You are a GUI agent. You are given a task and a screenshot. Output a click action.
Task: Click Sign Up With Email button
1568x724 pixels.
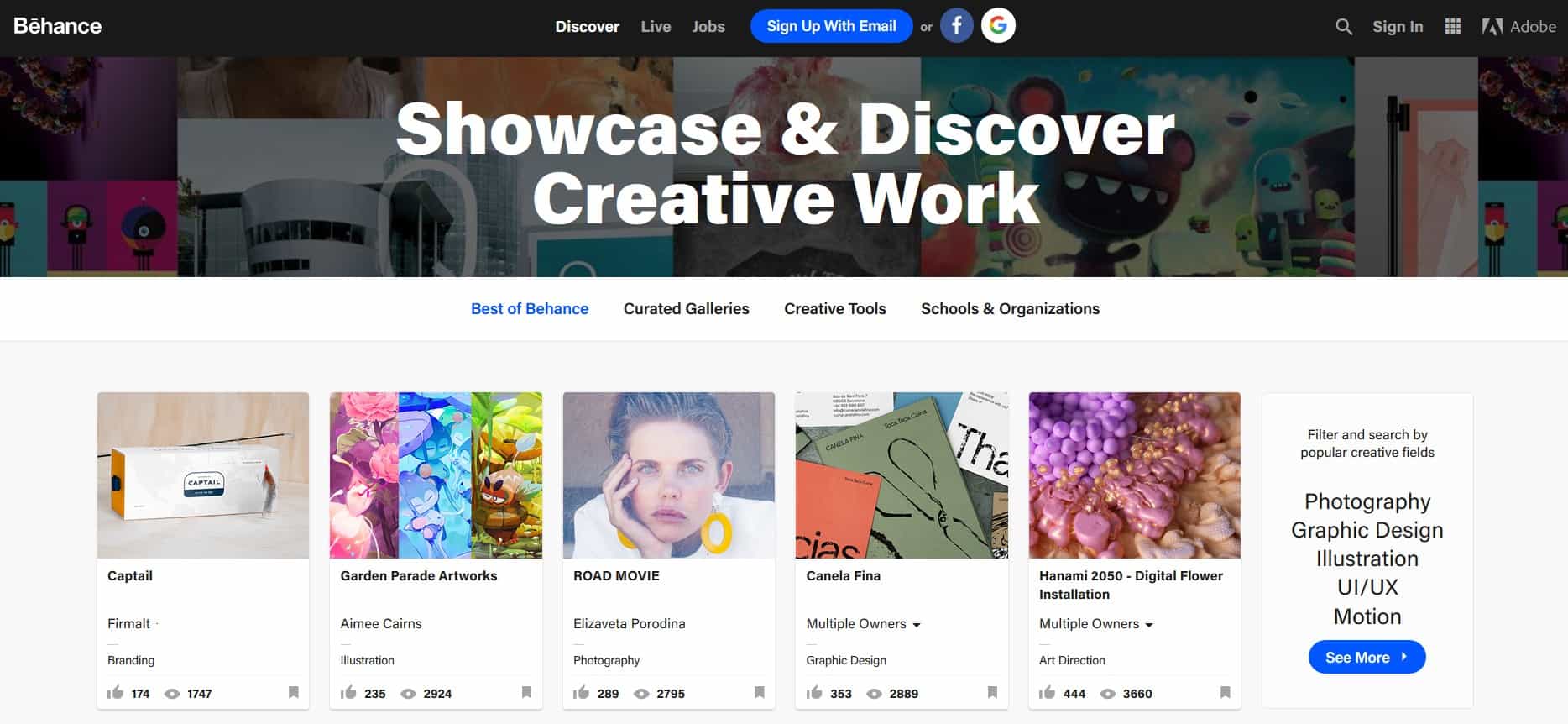coord(831,26)
